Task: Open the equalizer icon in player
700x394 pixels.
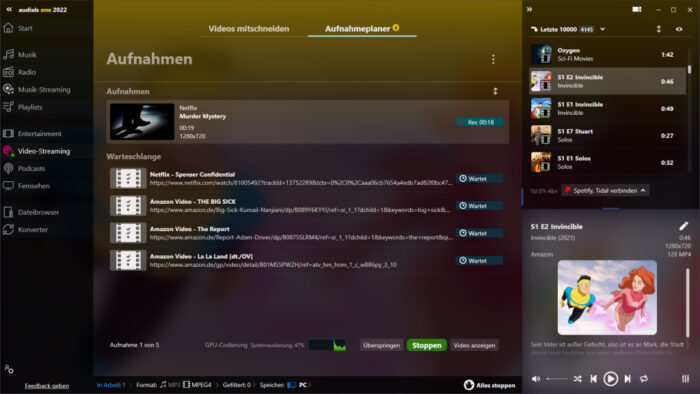Action: pos(685,378)
